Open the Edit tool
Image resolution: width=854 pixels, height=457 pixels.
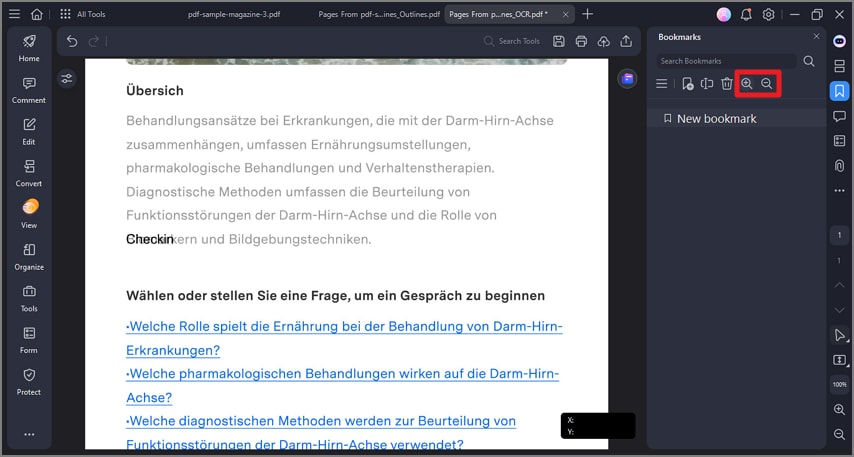pyautogui.click(x=29, y=132)
